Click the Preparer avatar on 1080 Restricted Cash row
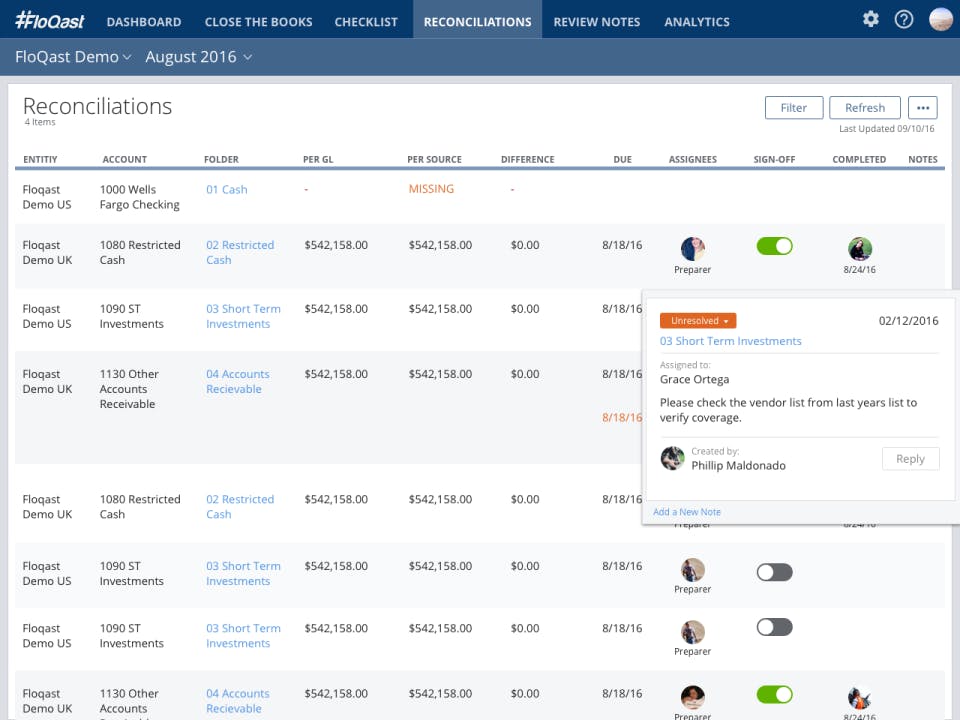Screen dimensions: 960x720 point(692,246)
